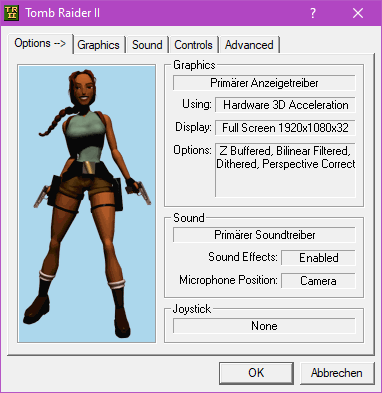Click the OK button
382x393 pixels.
click(256, 373)
